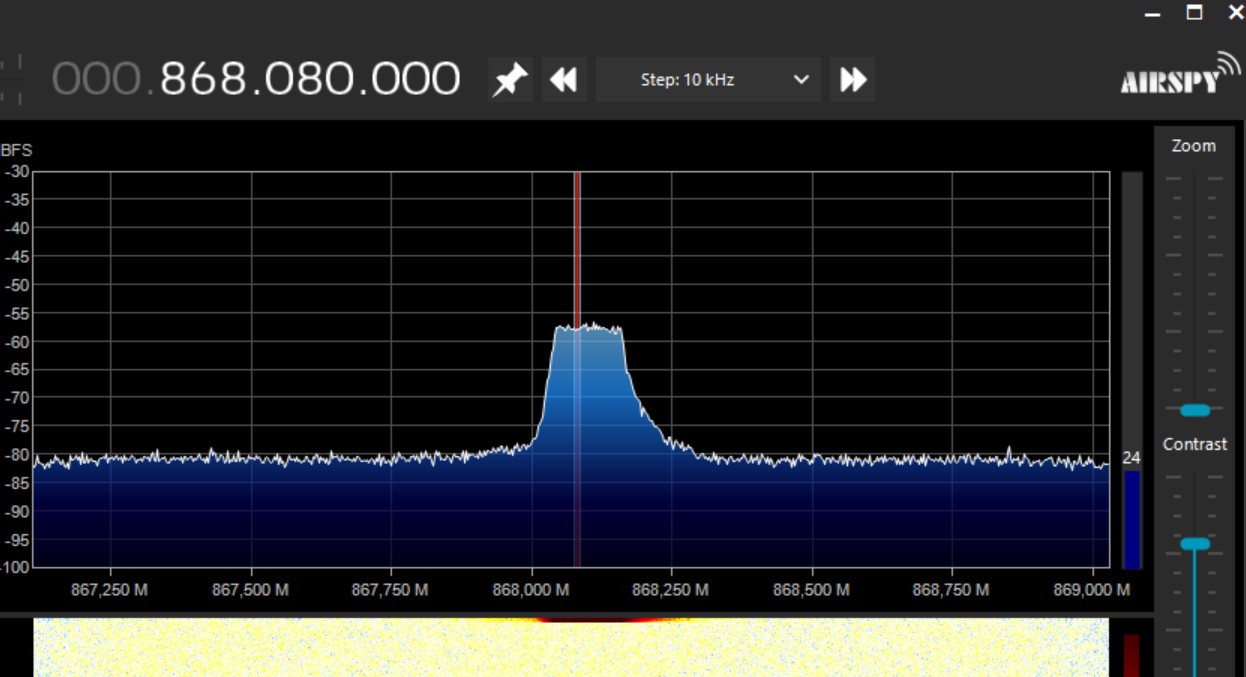This screenshot has height=677, width=1246.
Task: Click the 868,250 M frequency axis label
Action: [670, 590]
